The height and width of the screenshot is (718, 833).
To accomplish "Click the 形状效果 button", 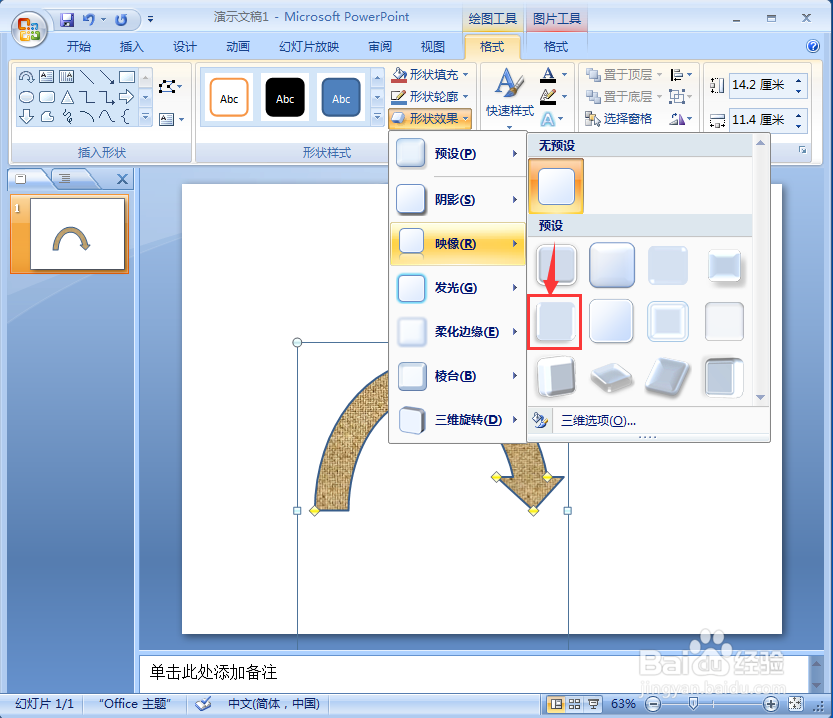I will (430, 118).
